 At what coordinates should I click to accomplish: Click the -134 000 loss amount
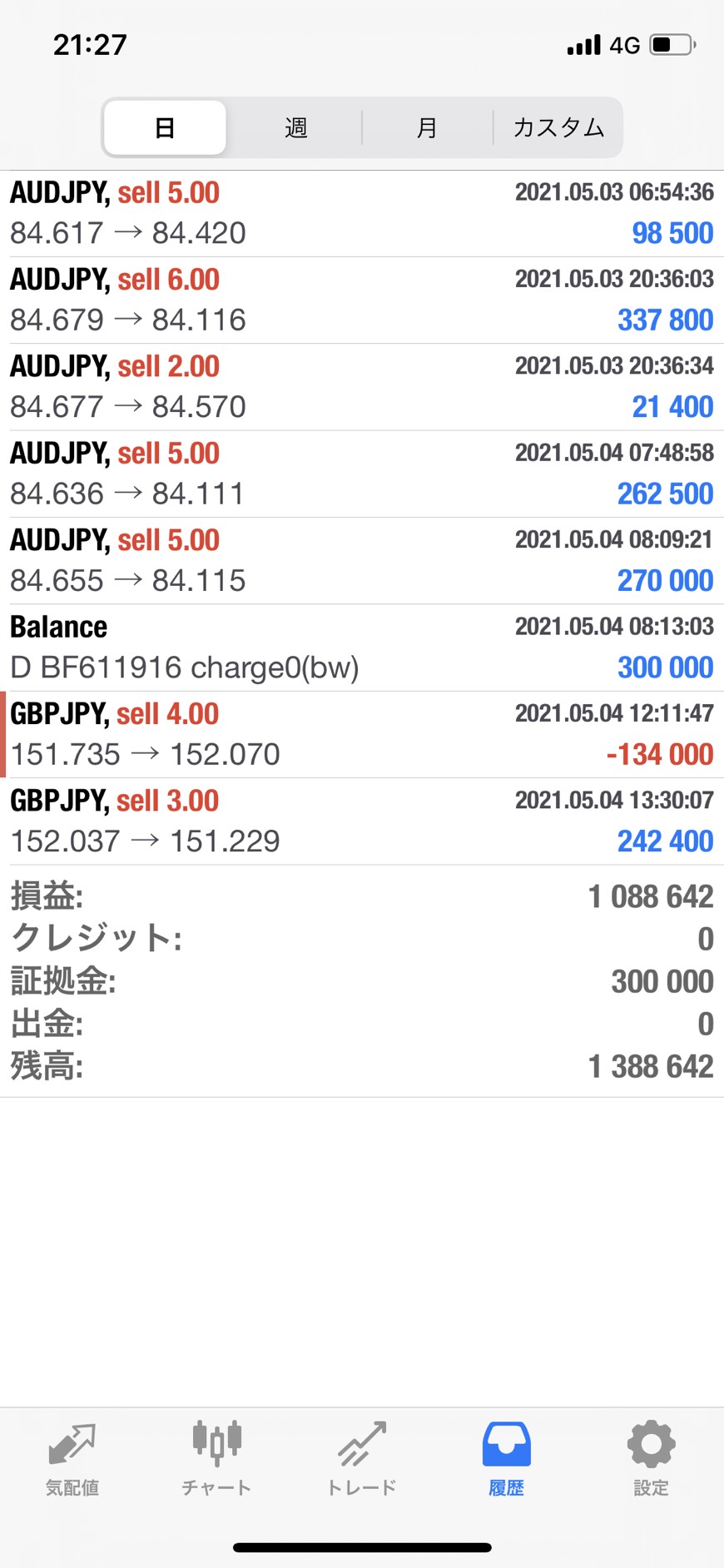click(x=660, y=755)
